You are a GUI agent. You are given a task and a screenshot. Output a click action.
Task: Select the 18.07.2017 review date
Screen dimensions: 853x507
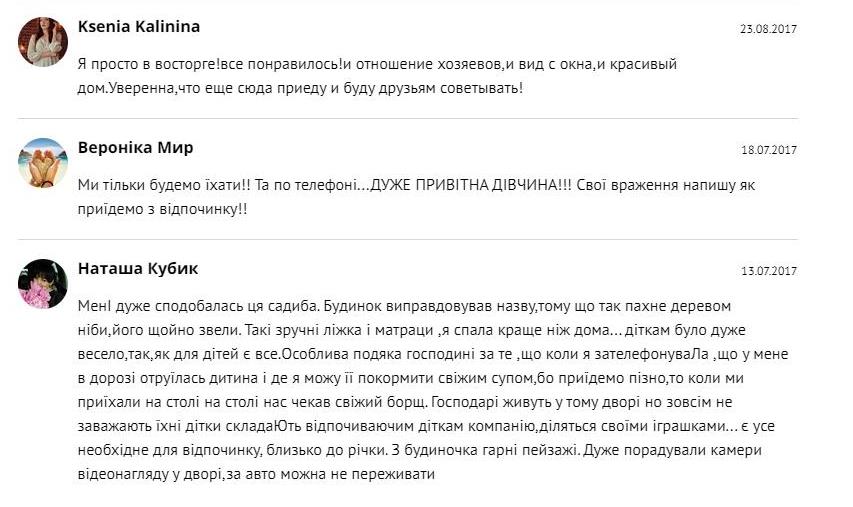tap(768, 150)
